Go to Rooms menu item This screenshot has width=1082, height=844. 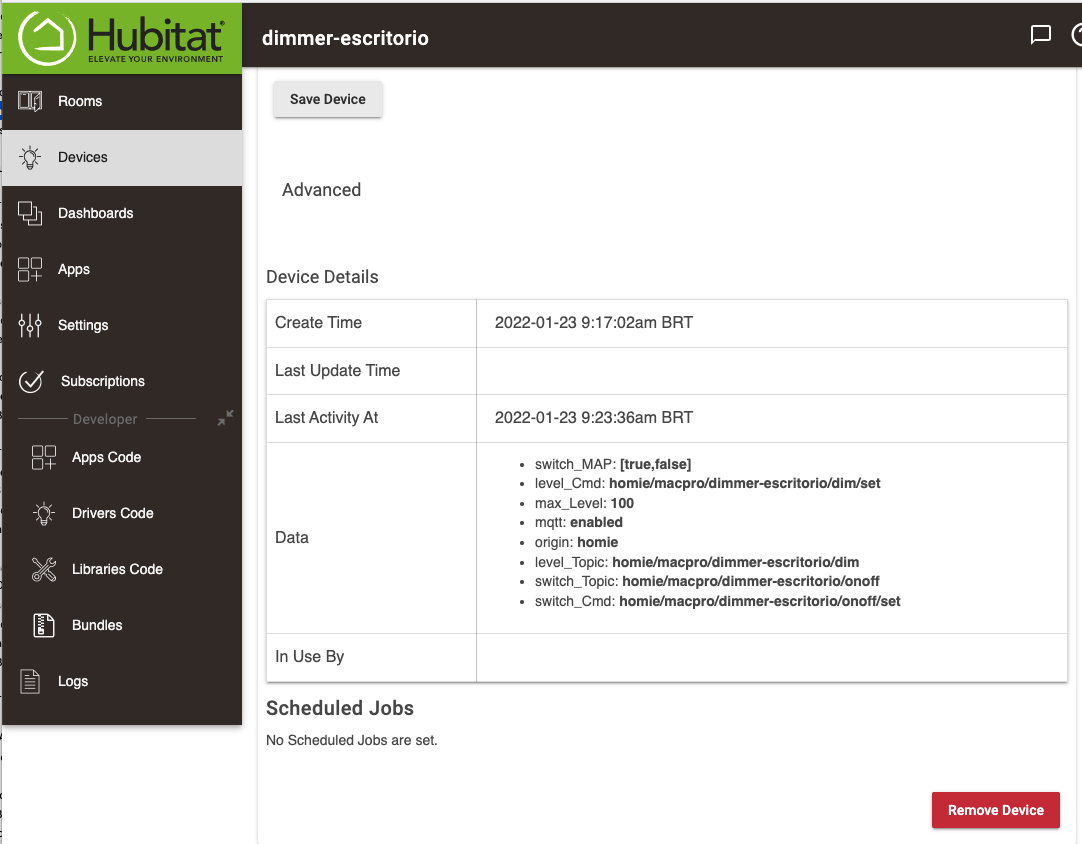coord(80,101)
